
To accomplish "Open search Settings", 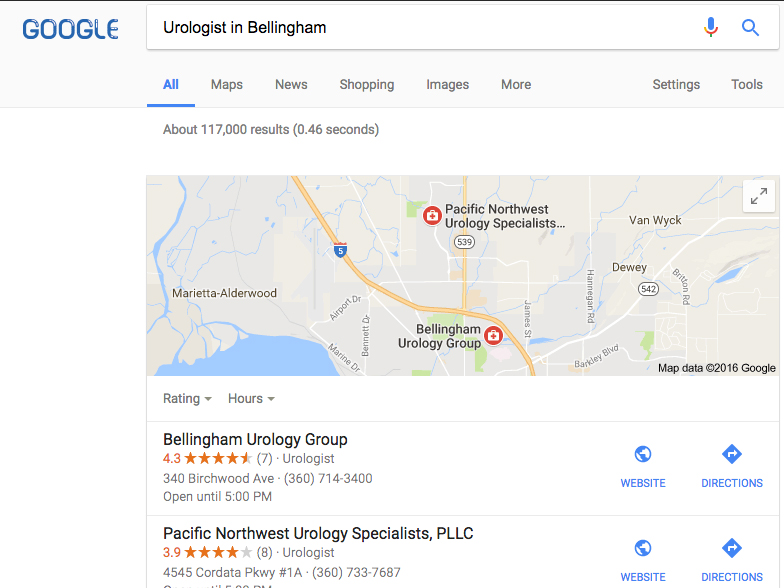I will point(676,84).
